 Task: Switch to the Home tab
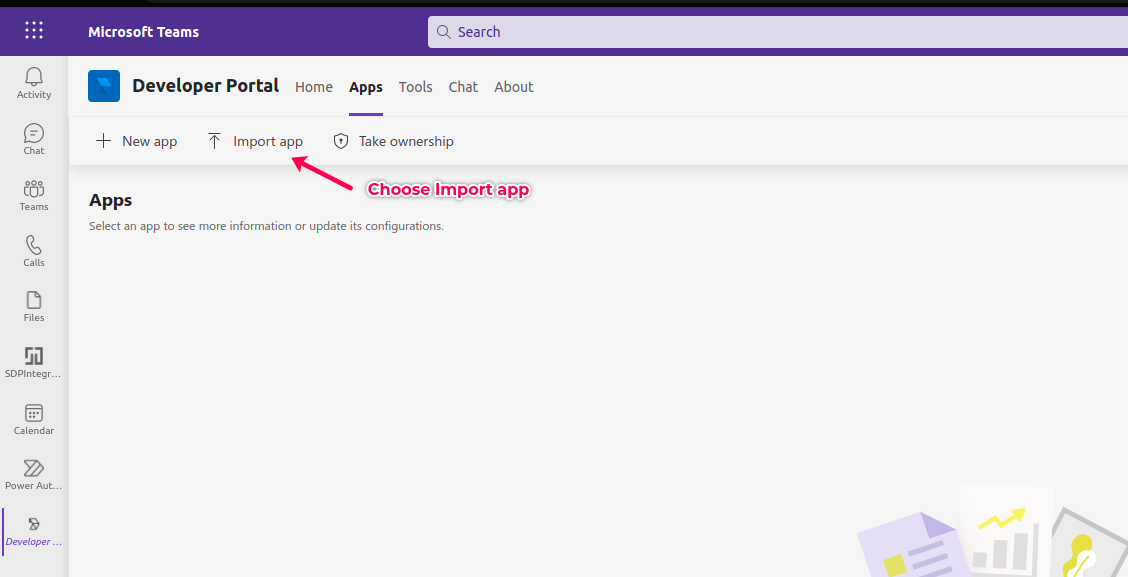pyautogui.click(x=314, y=87)
